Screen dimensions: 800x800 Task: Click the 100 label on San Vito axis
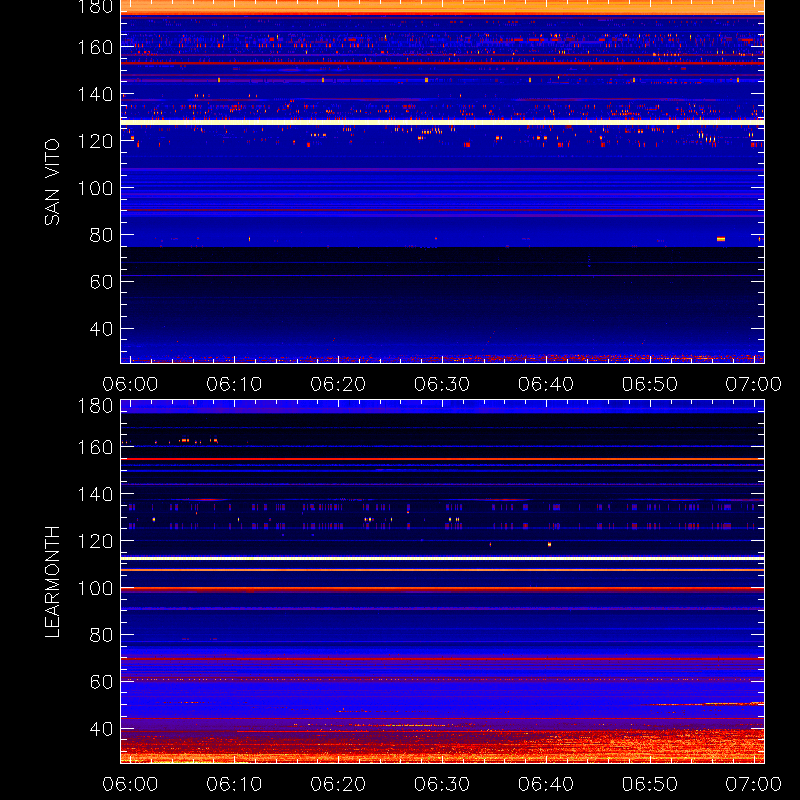click(95, 188)
